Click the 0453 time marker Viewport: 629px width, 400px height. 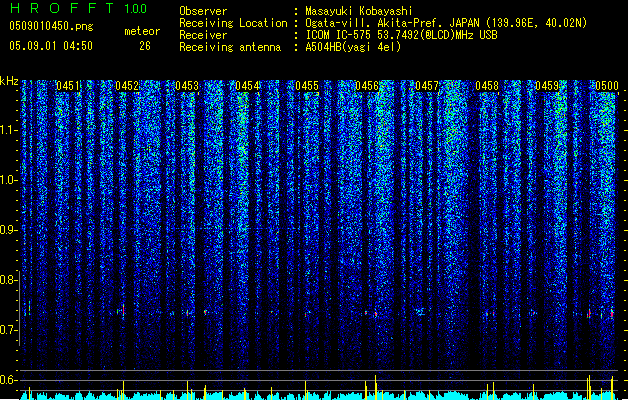click(x=187, y=86)
